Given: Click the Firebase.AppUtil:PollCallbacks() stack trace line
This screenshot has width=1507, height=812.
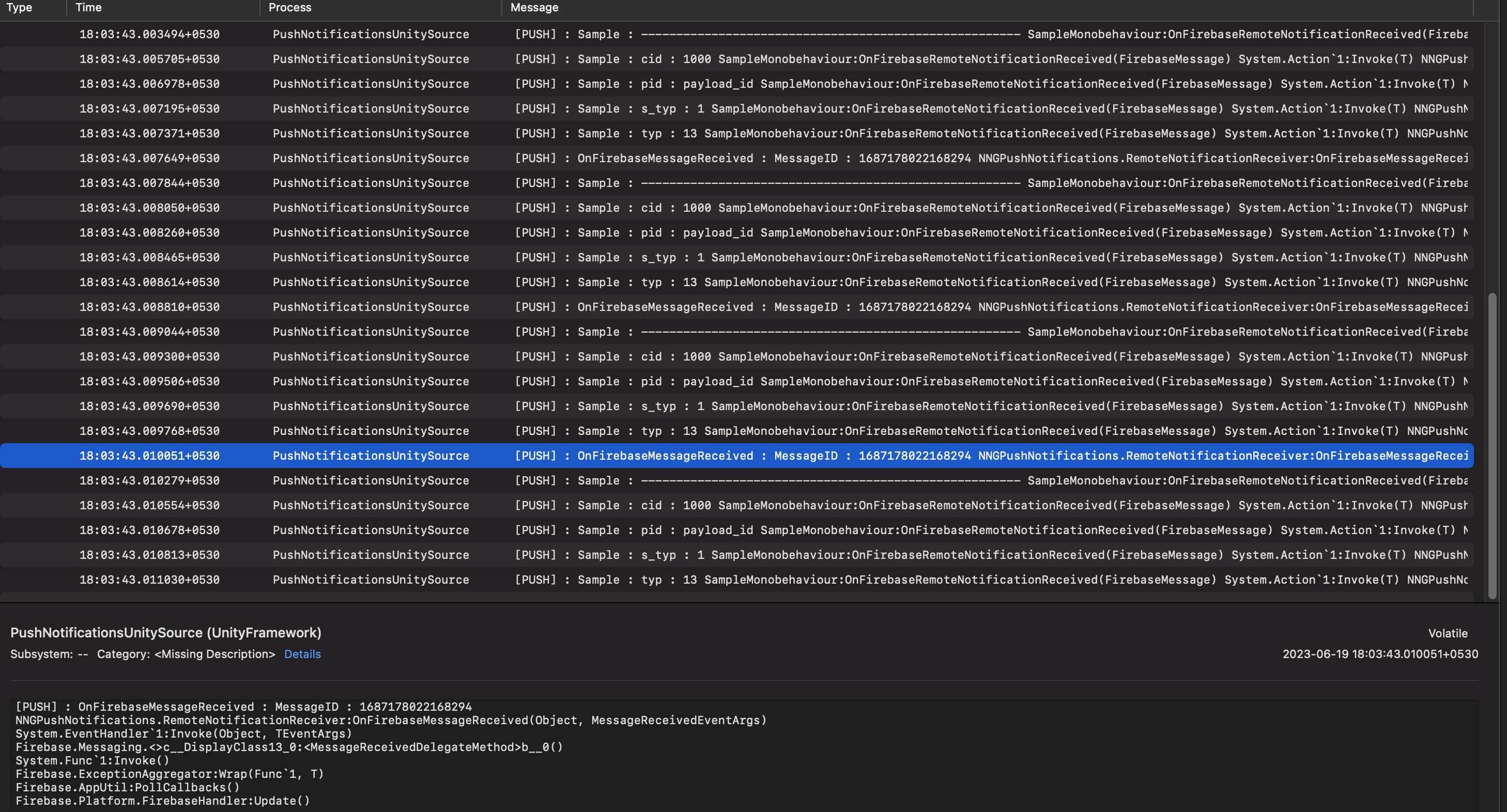Looking at the screenshot, I should [127, 787].
